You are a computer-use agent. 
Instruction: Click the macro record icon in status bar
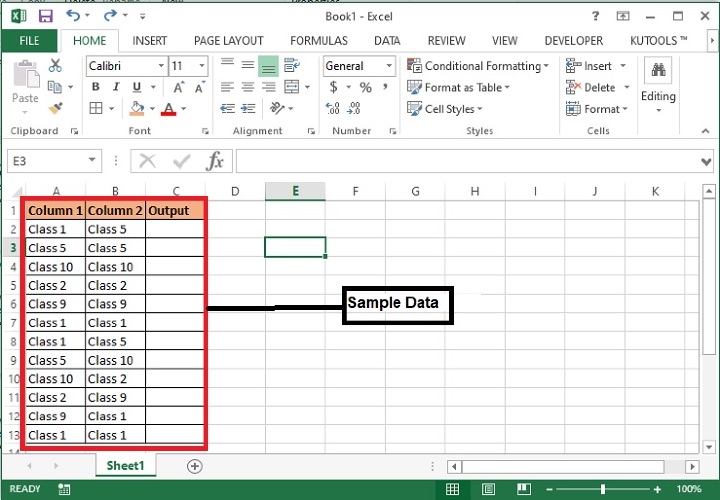click(x=64, y=489)
